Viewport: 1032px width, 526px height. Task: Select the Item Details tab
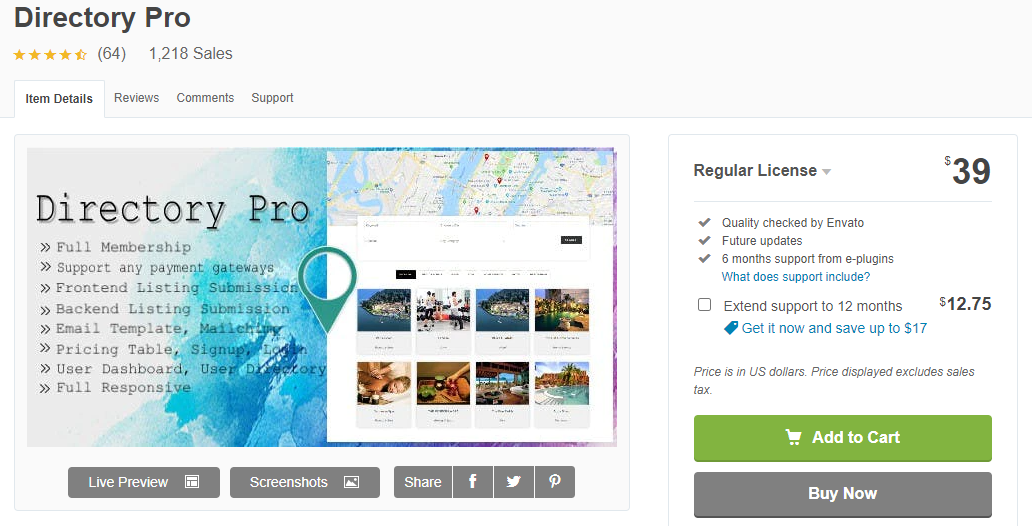point(59,99)
